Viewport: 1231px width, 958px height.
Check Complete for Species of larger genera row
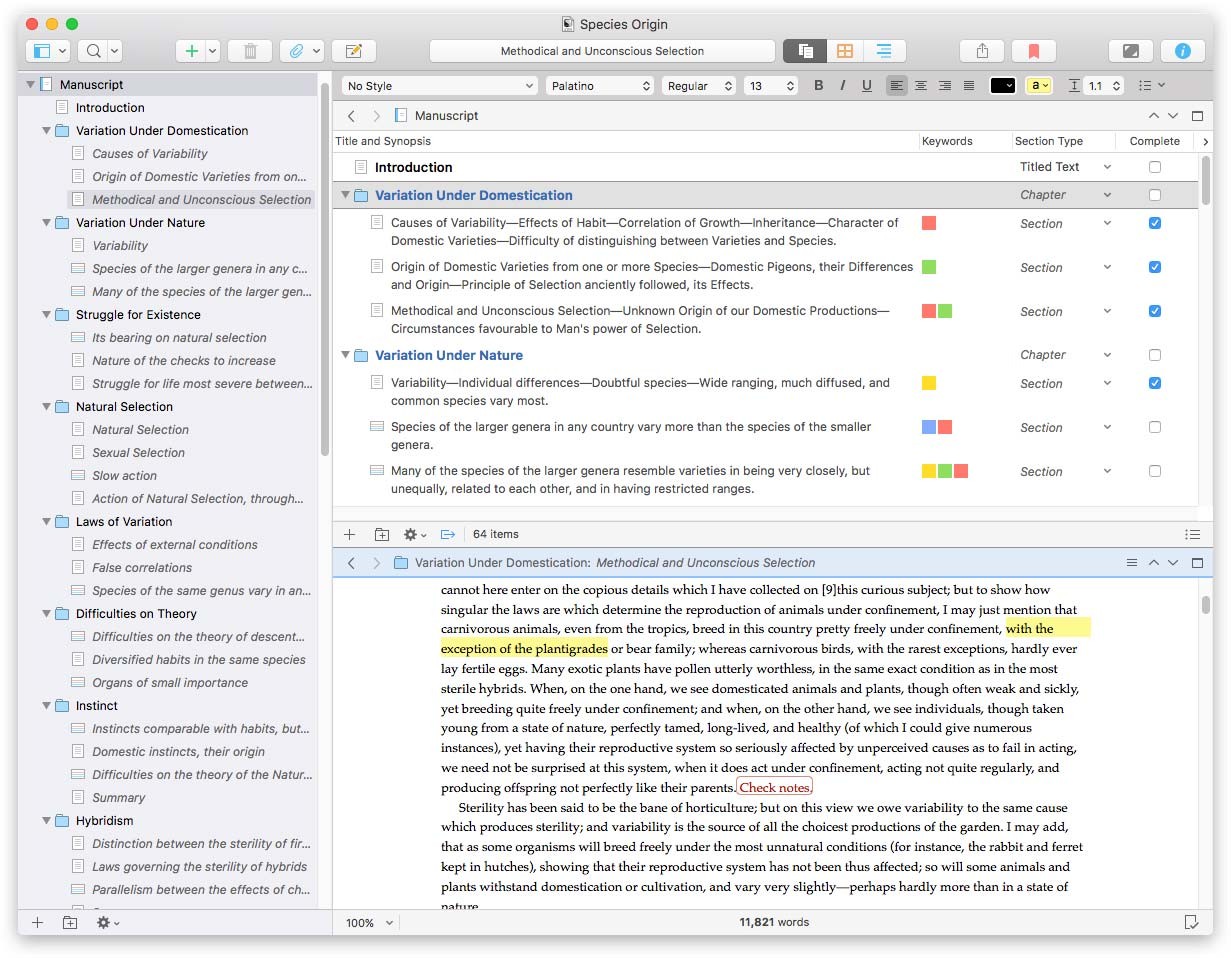(1155, 427)
